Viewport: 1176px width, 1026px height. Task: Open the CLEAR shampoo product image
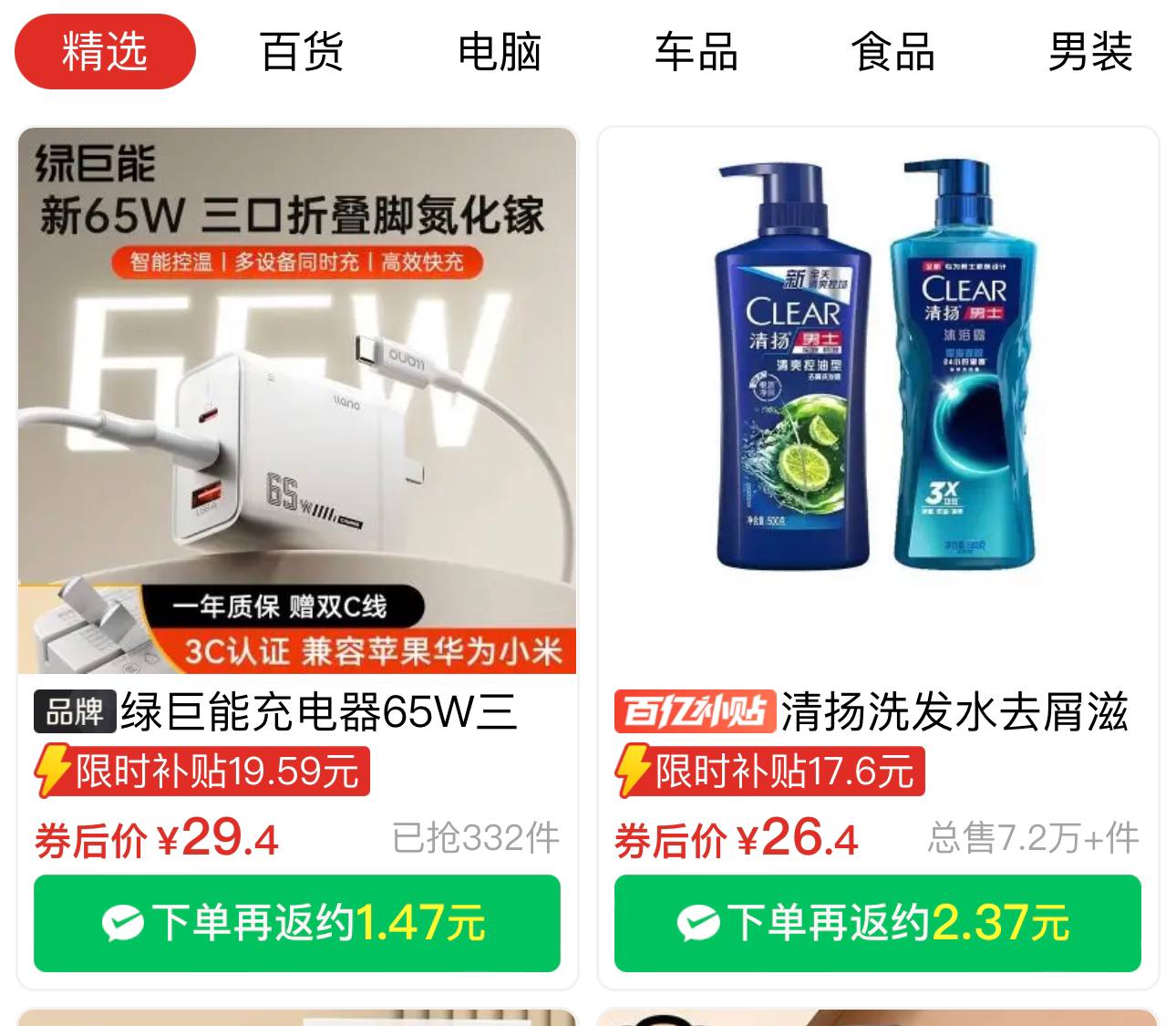click(878, 400)
